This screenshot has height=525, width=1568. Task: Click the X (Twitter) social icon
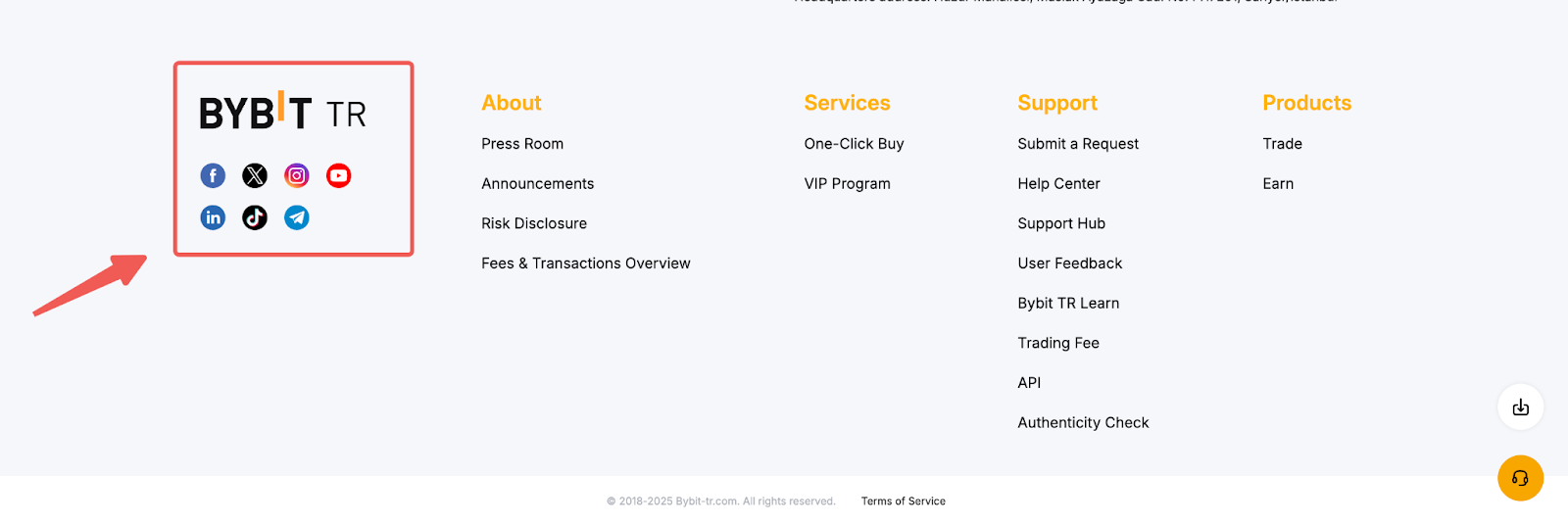(x=255, y=175)
